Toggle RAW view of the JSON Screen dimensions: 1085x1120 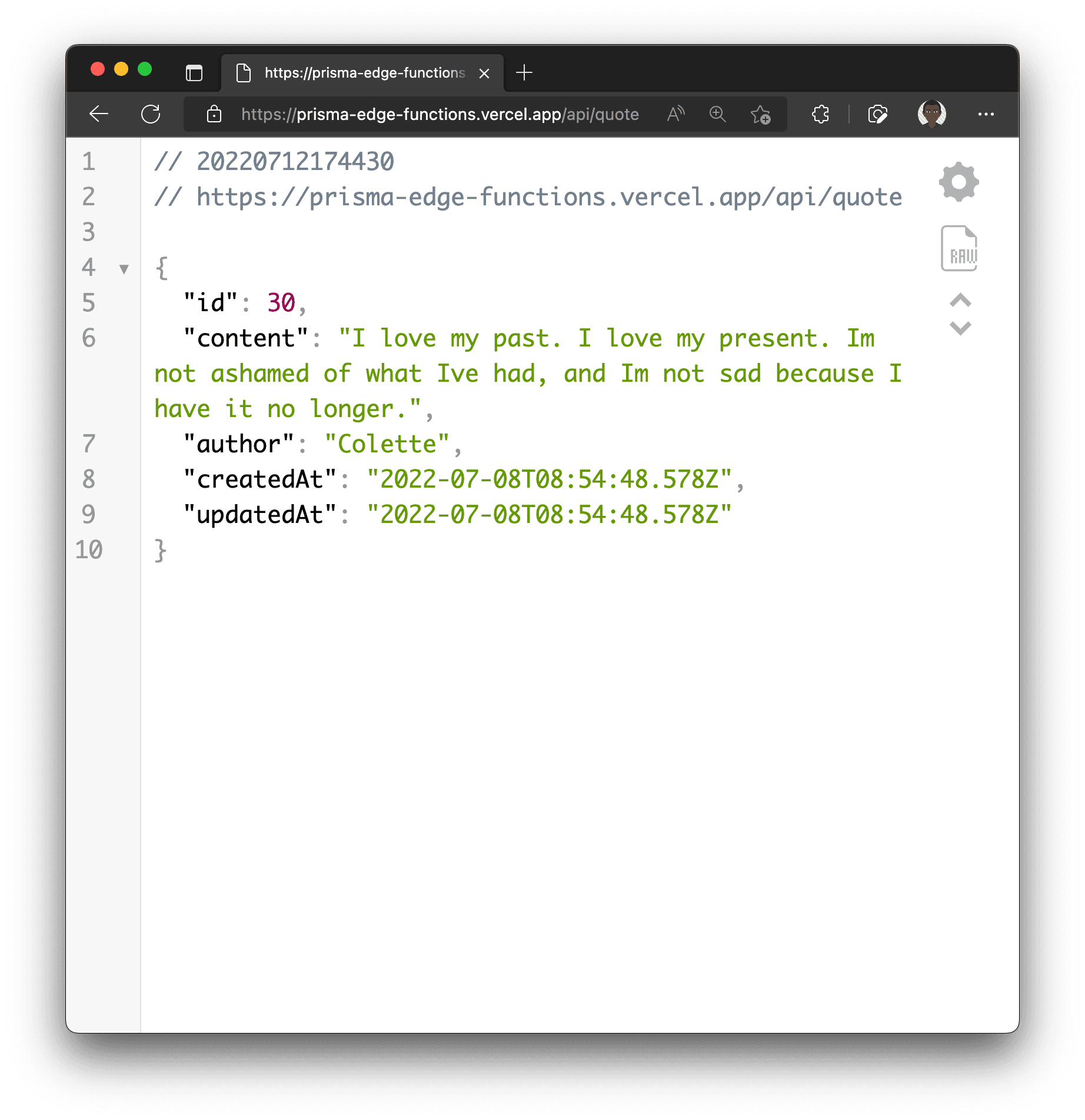pos(959,249)
